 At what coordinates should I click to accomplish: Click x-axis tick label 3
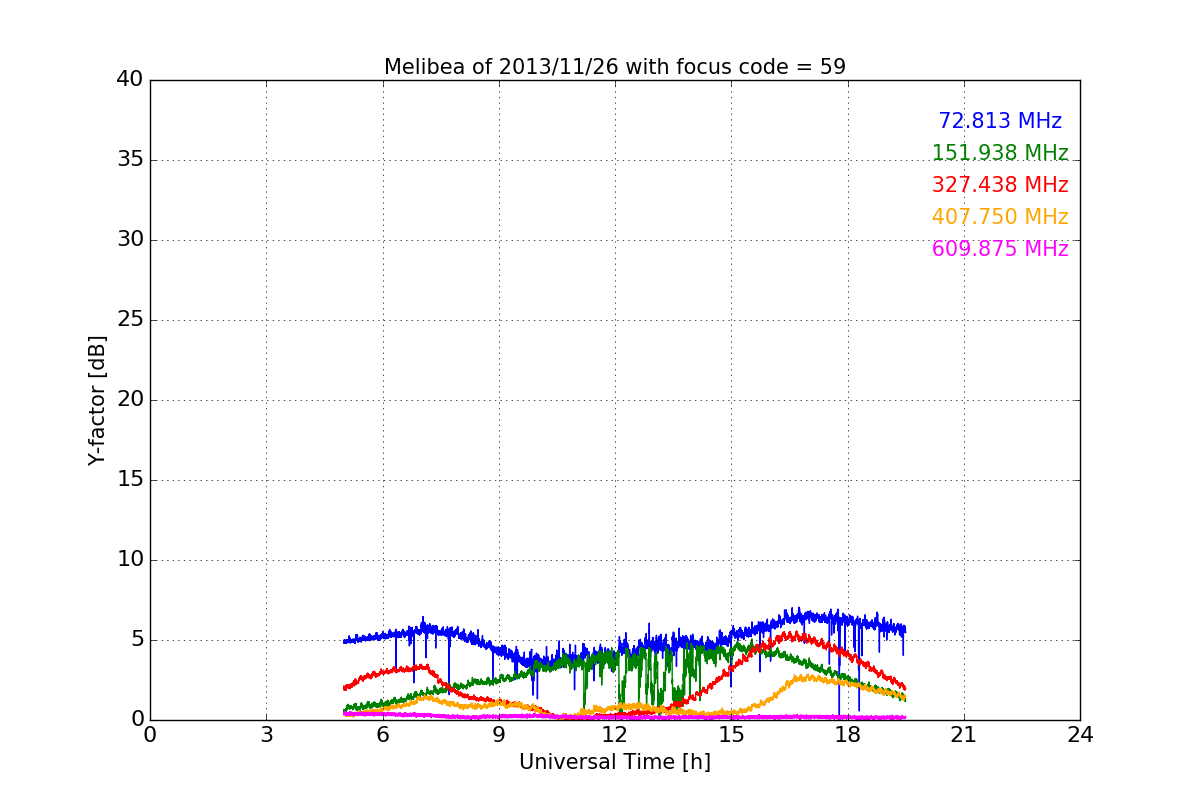click(x=266, y=735)
